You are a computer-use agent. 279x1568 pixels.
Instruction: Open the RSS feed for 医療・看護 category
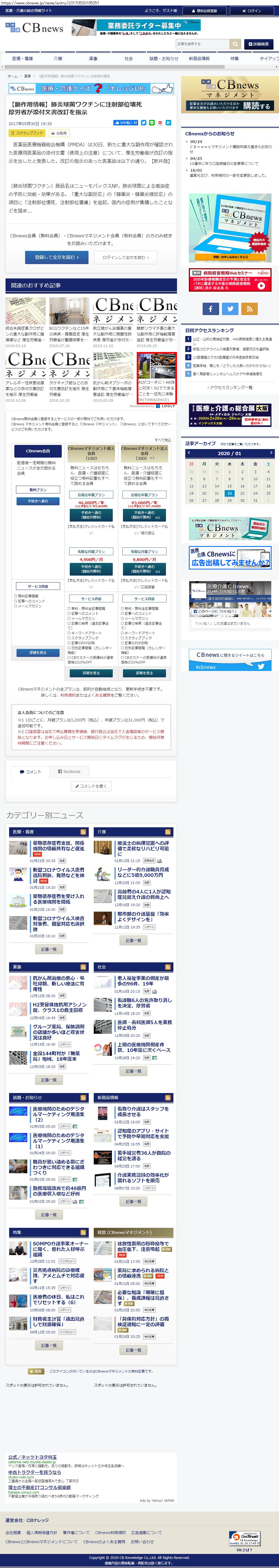[84, 831]
